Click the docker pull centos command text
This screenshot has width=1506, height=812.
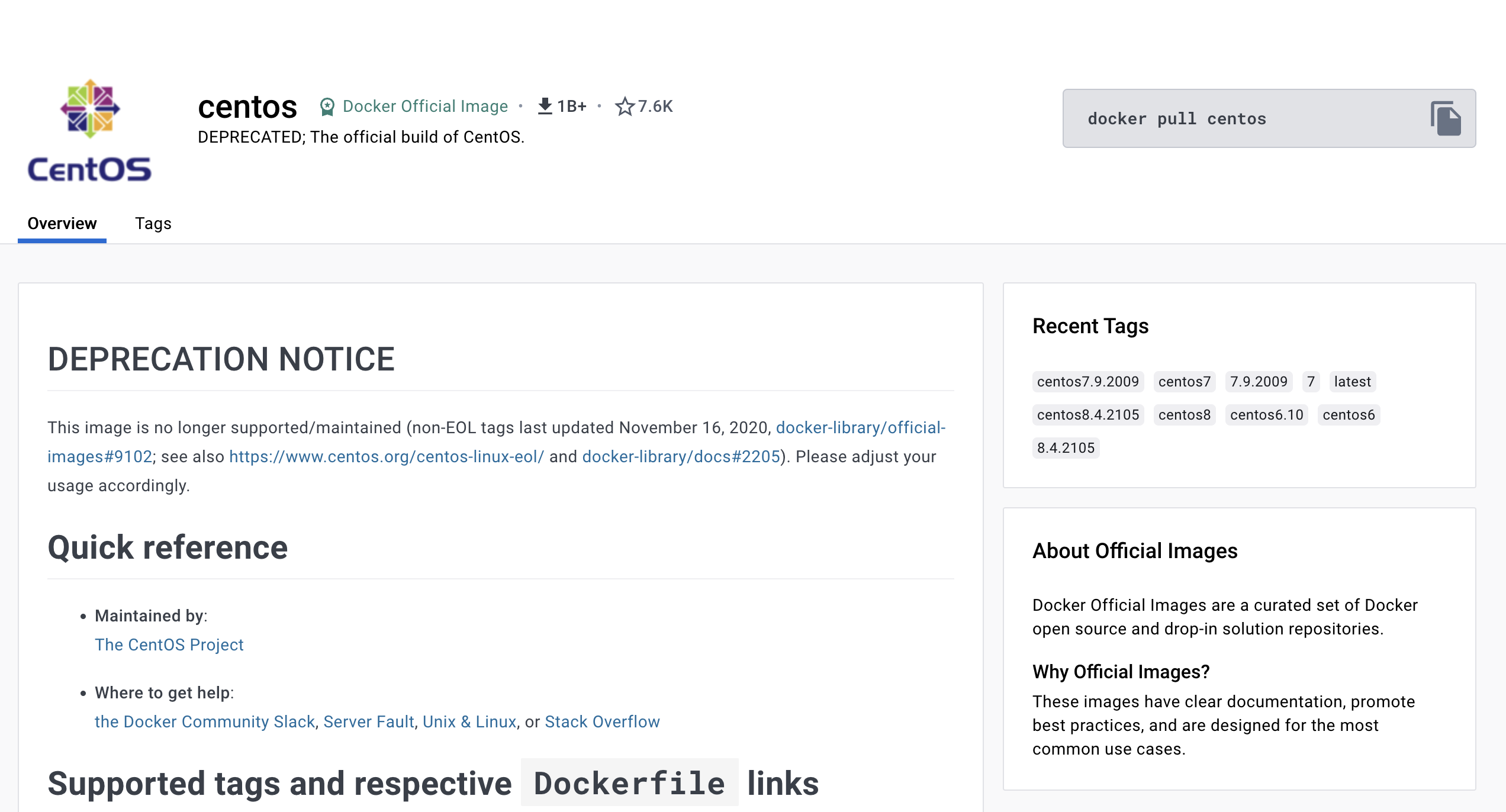pyautogui.click(x=1177, y=119)
